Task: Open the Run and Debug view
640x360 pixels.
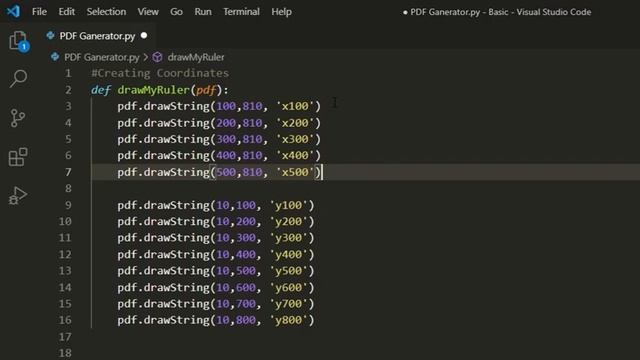Action: [18, 196]
